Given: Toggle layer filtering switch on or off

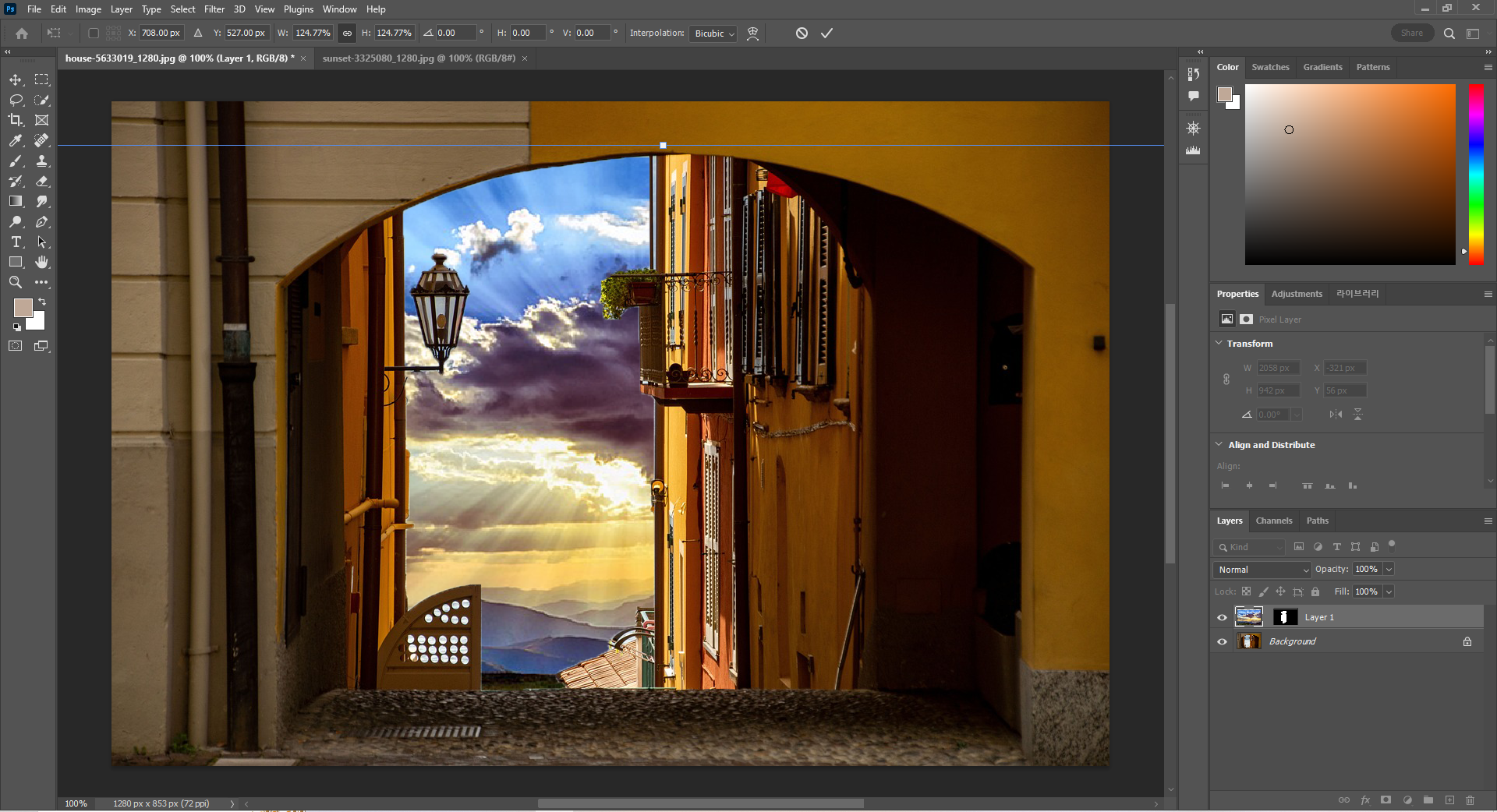Looking at the screenshot, I should click(1392, 545).
